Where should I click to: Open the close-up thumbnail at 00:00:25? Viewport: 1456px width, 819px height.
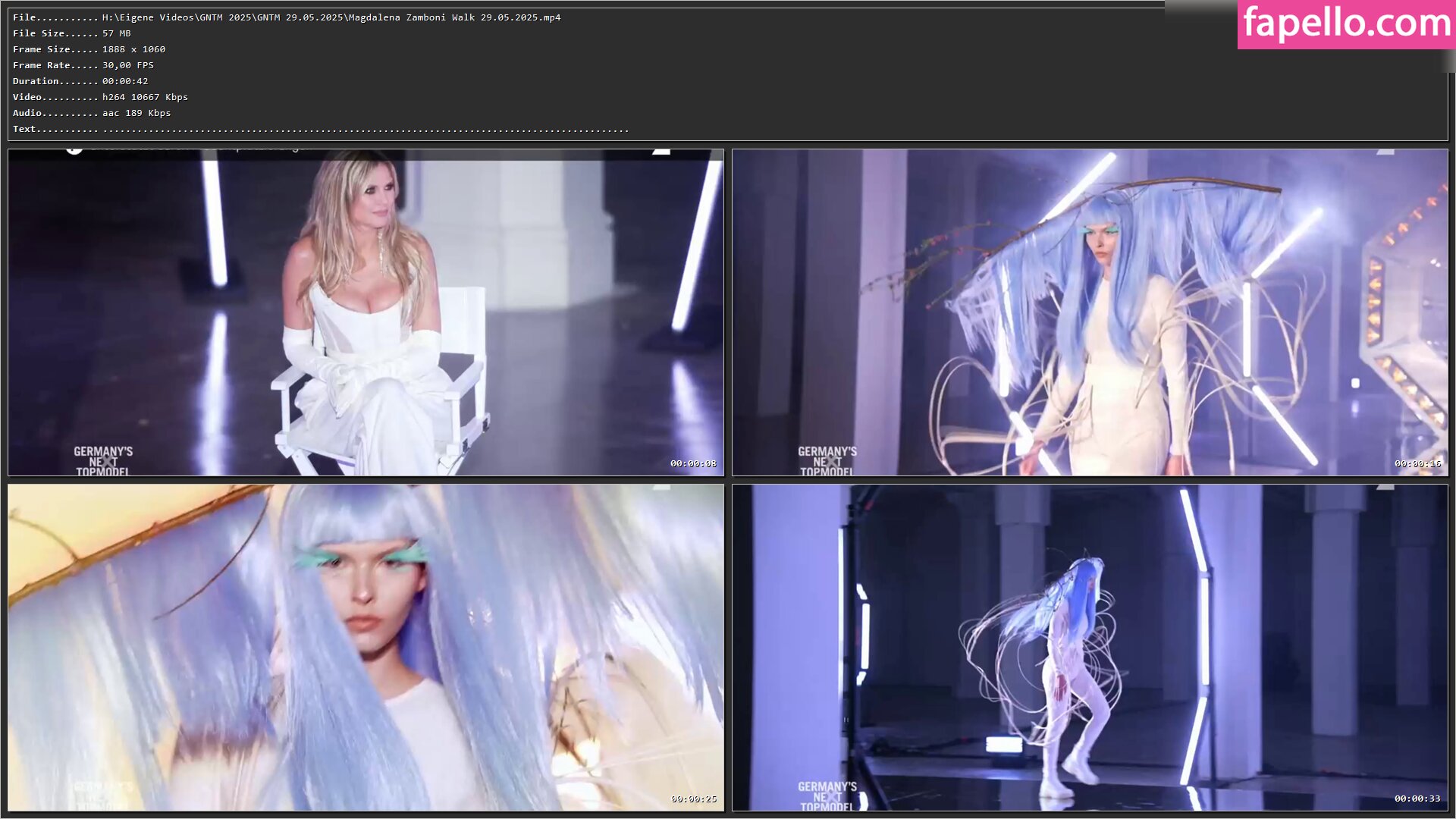pos(366,648)
